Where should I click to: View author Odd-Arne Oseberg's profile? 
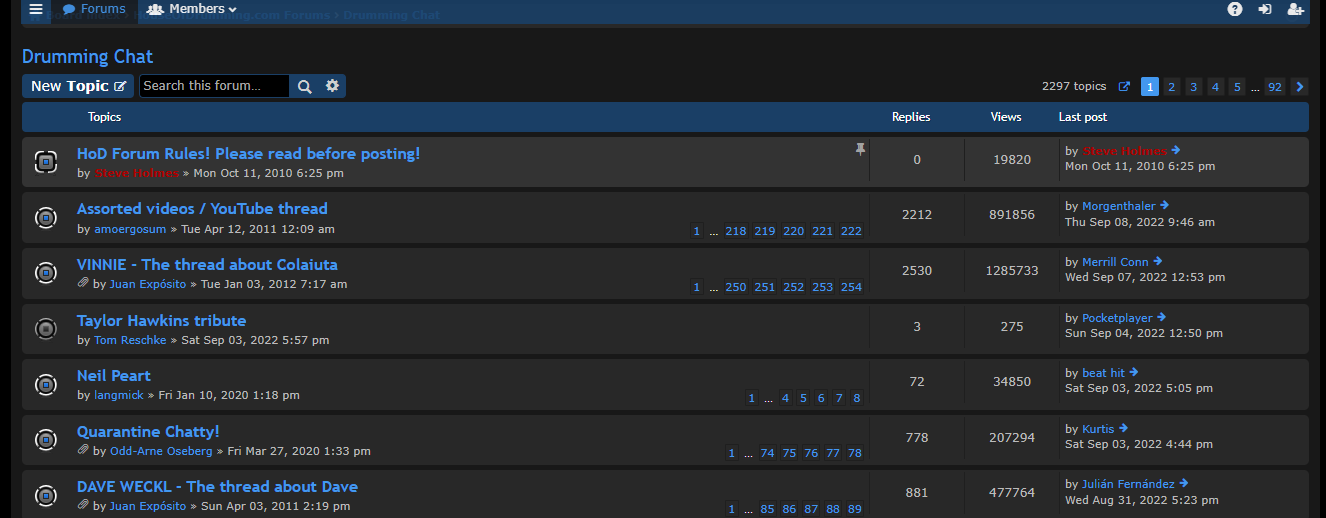(161, 451)
